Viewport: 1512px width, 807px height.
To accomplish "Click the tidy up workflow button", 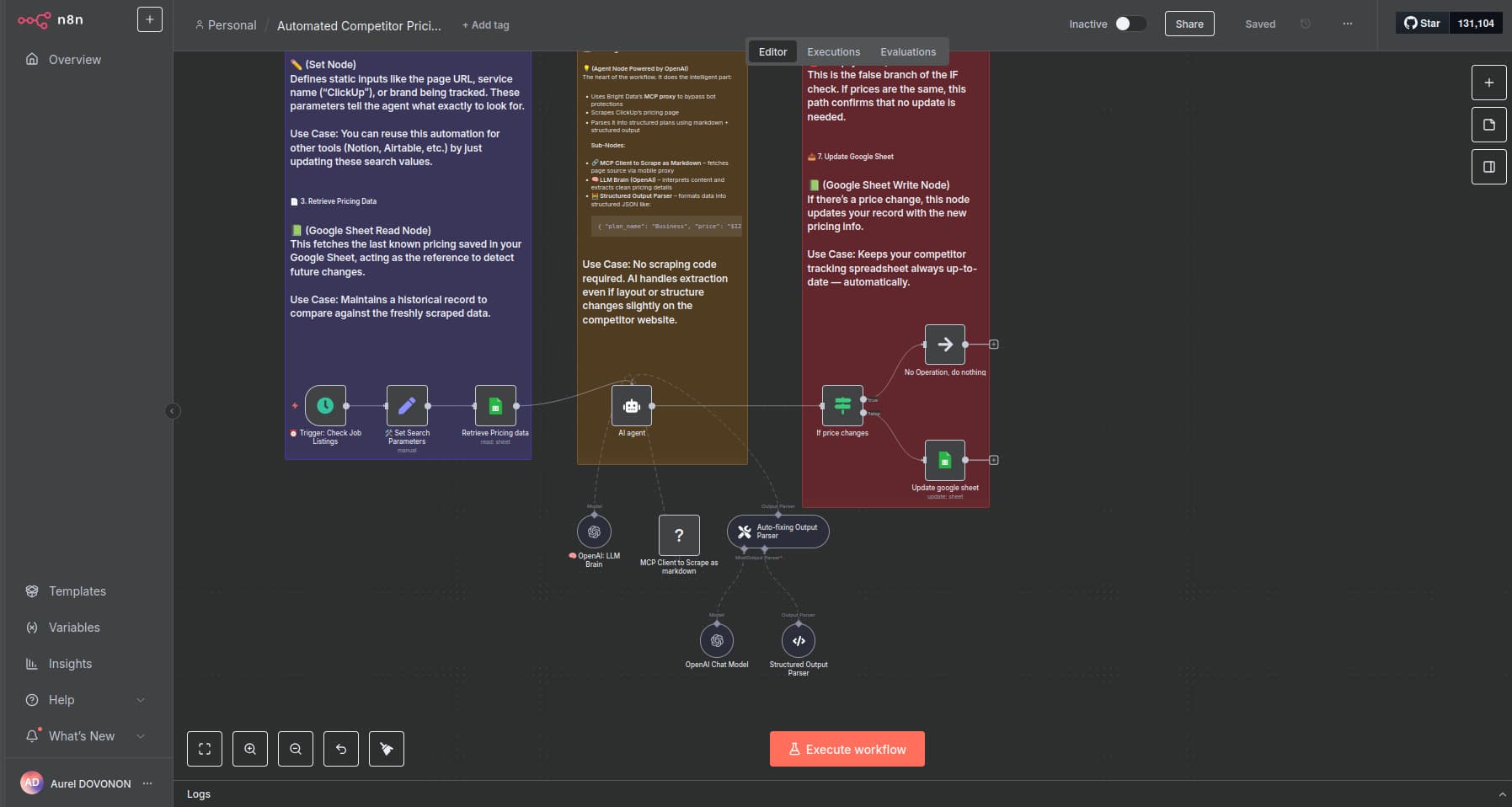I will pos(387,749).
